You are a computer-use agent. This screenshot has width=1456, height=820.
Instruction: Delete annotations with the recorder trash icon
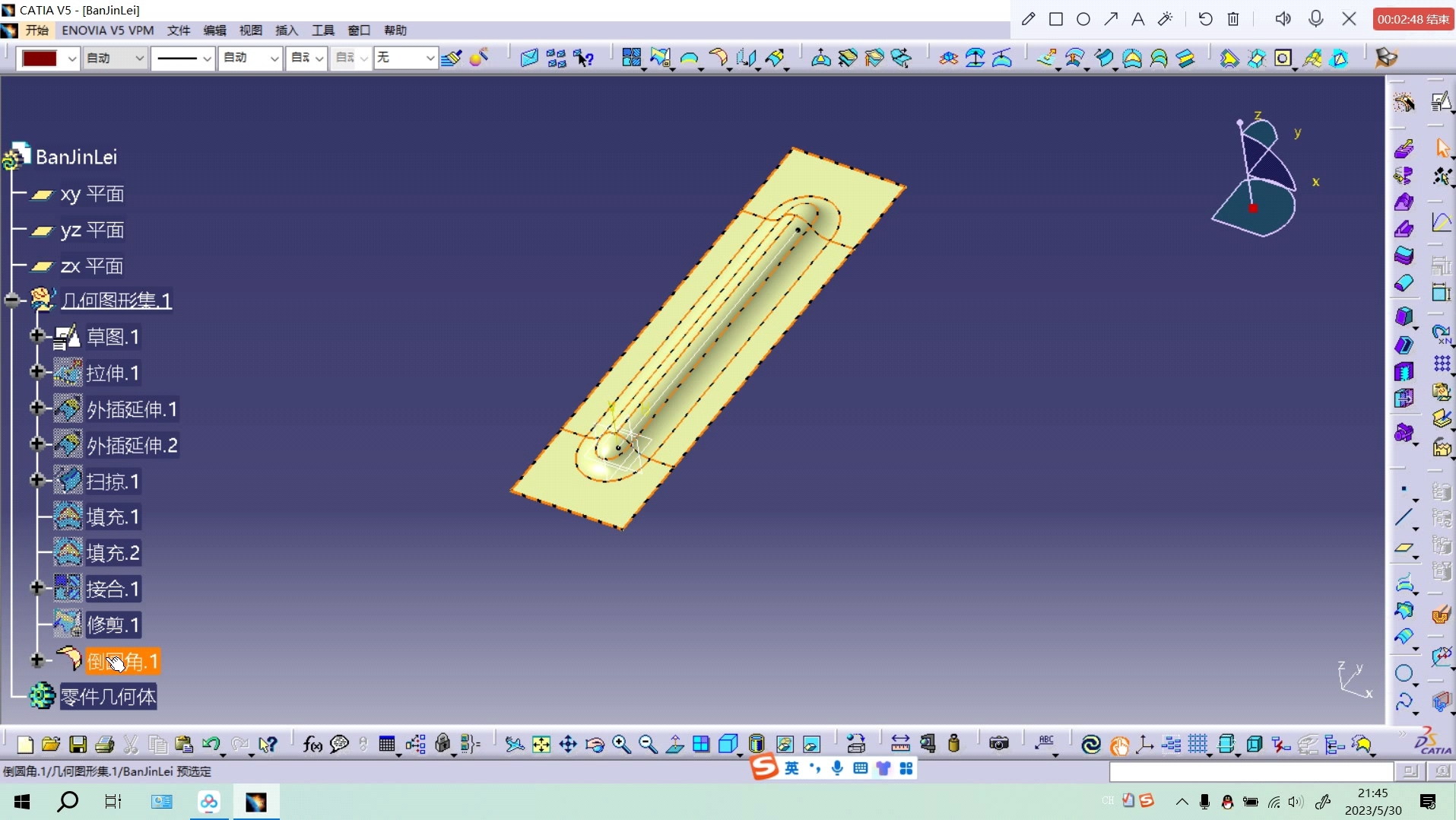1233,19
